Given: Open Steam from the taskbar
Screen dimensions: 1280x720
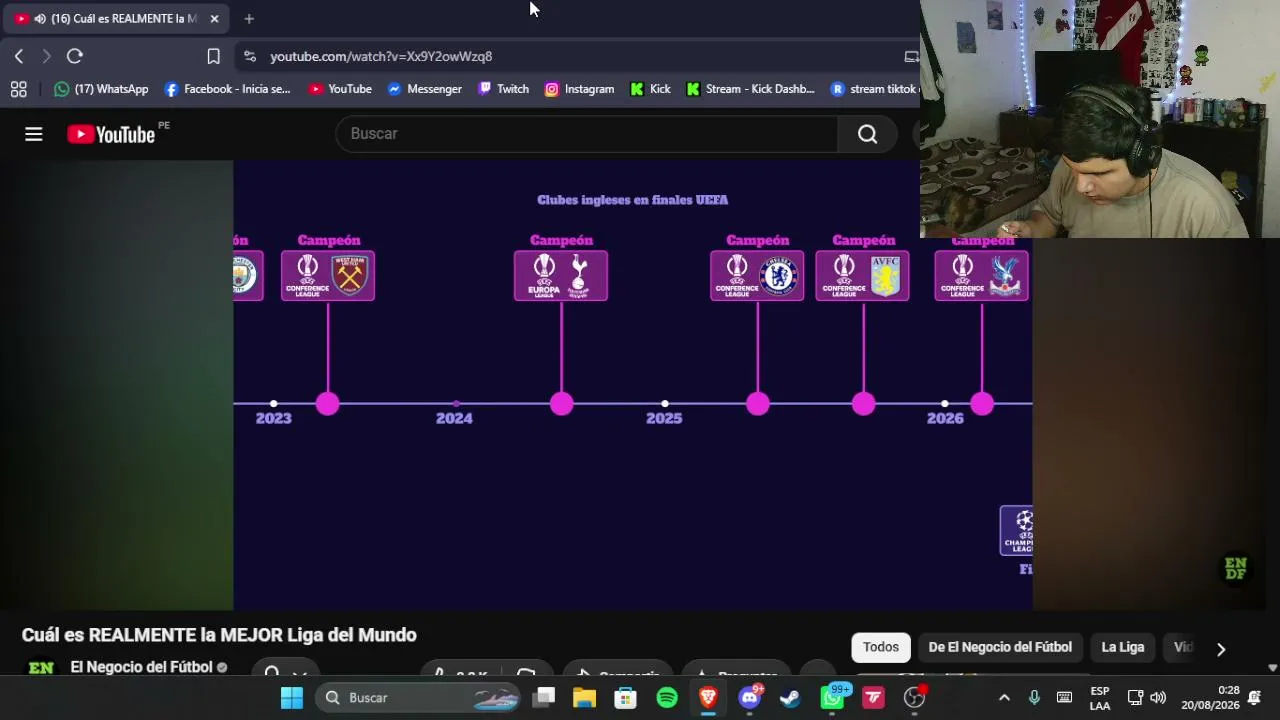Looking at the screenshot, I should [x=790, y=698].
